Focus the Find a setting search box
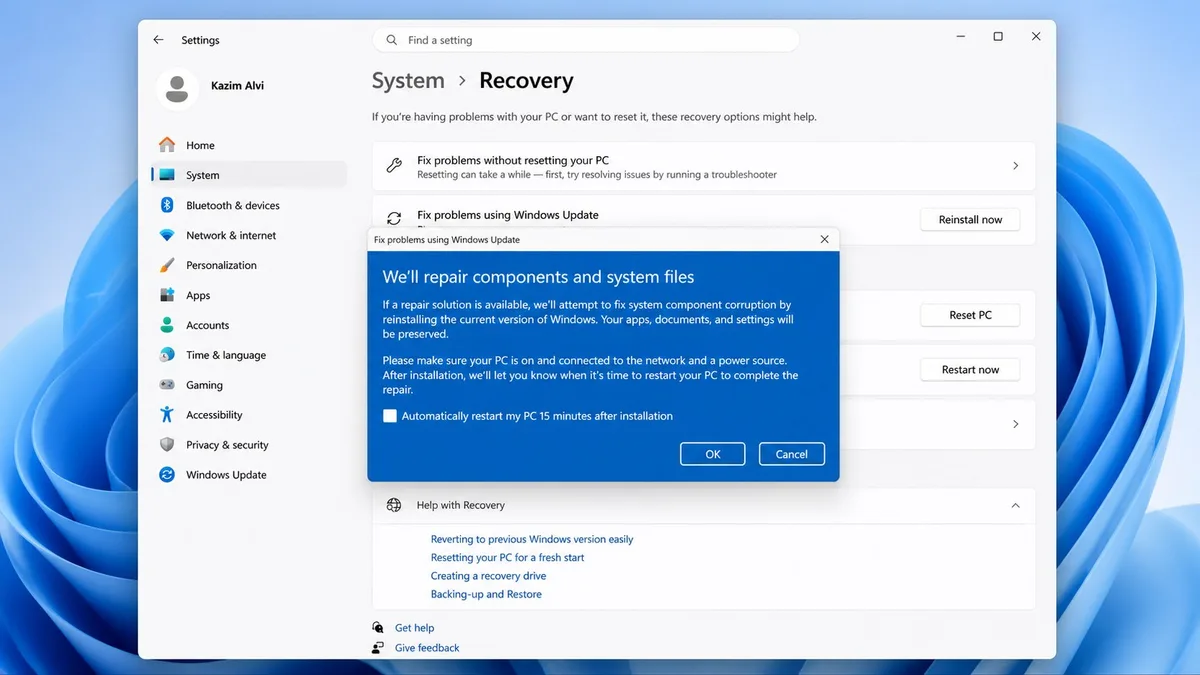 point(586,40)
